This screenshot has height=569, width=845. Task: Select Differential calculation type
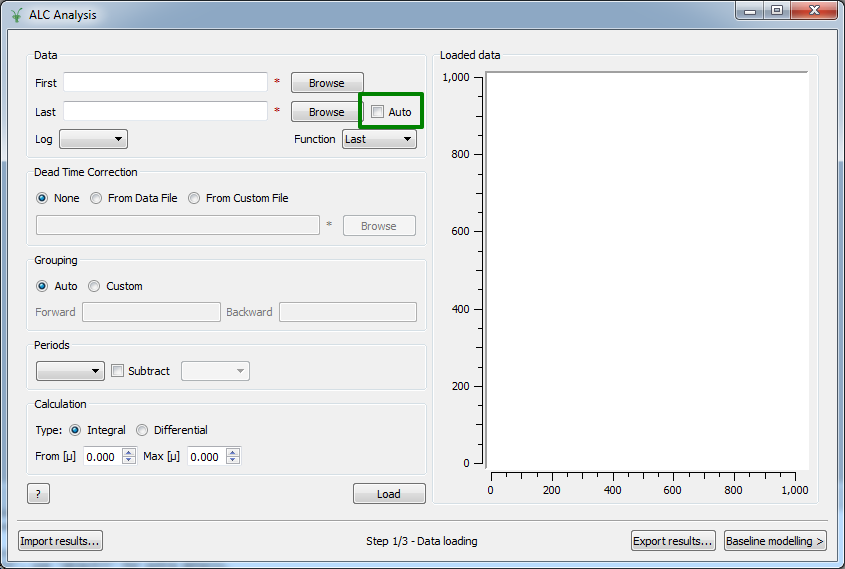143,430
